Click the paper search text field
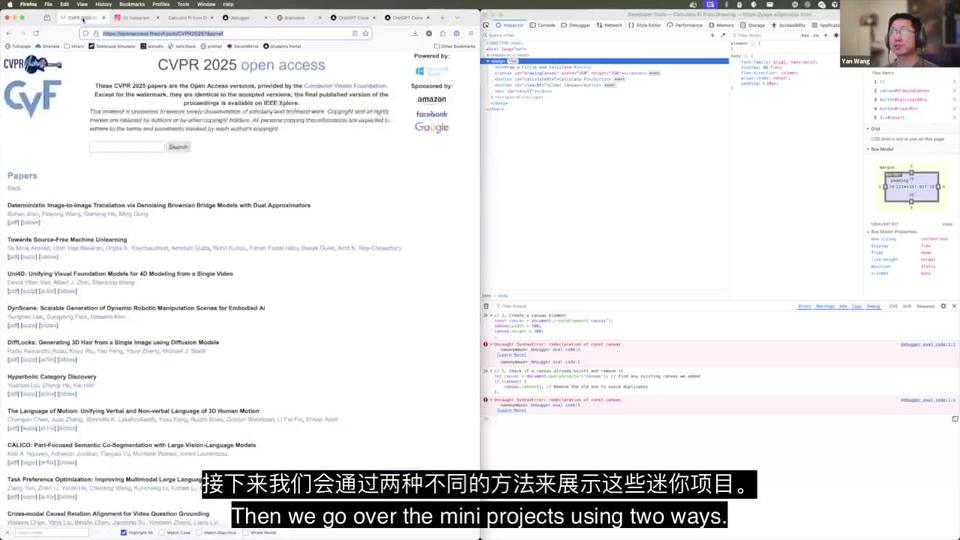Screen dimensions: 960x540 (x=127, y=147)
